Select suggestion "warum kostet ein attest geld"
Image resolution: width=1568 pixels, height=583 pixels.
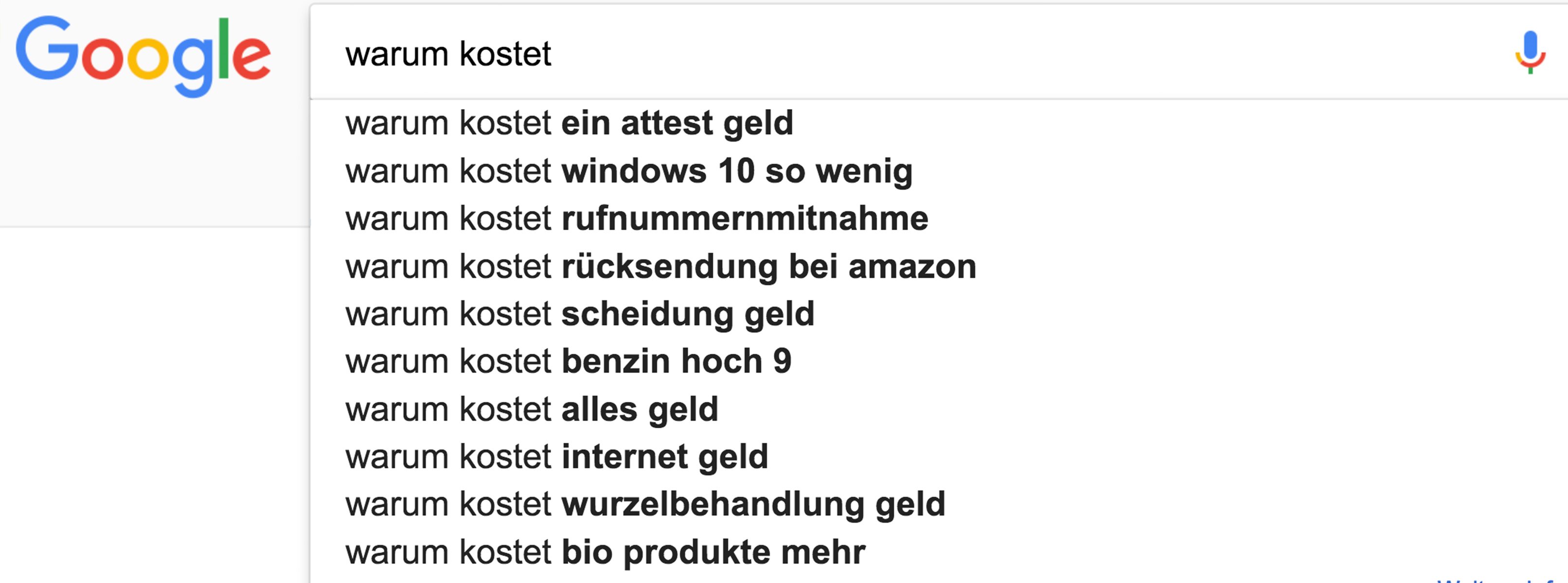coord(569,123)
